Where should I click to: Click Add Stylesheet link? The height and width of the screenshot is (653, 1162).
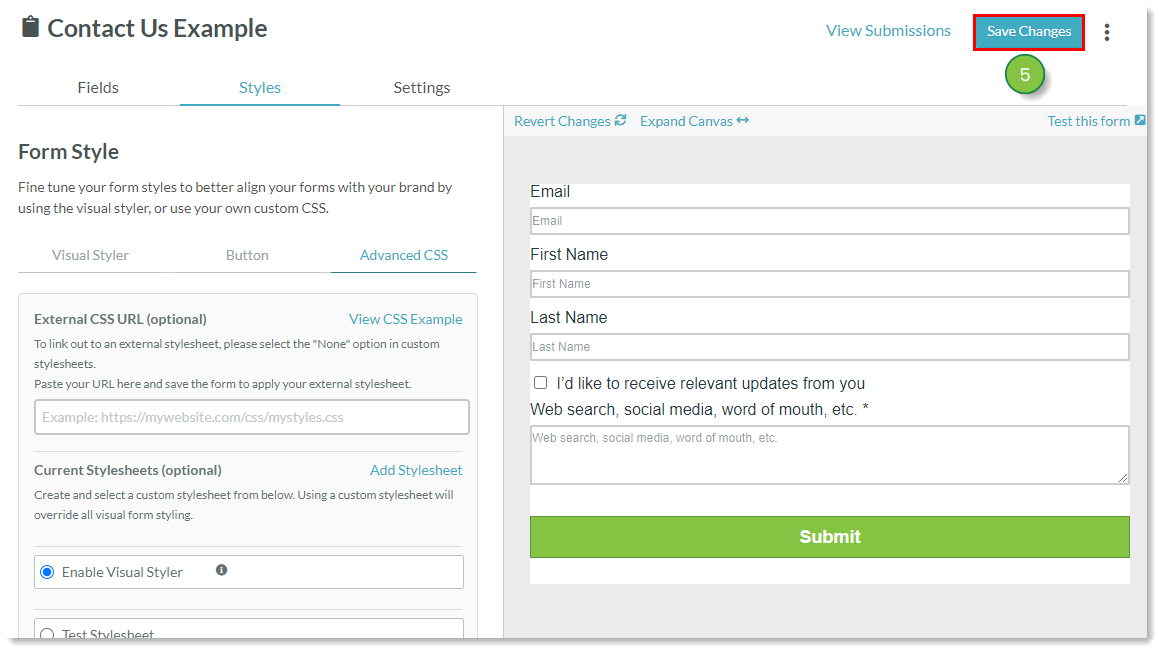click(x=416, y=470)
